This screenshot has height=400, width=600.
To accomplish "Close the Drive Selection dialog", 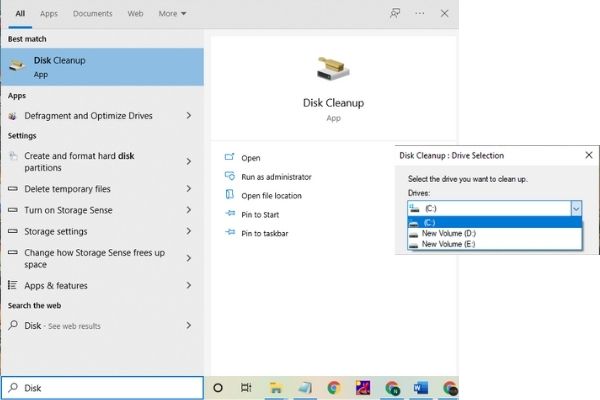I will [x=589, y=155].
